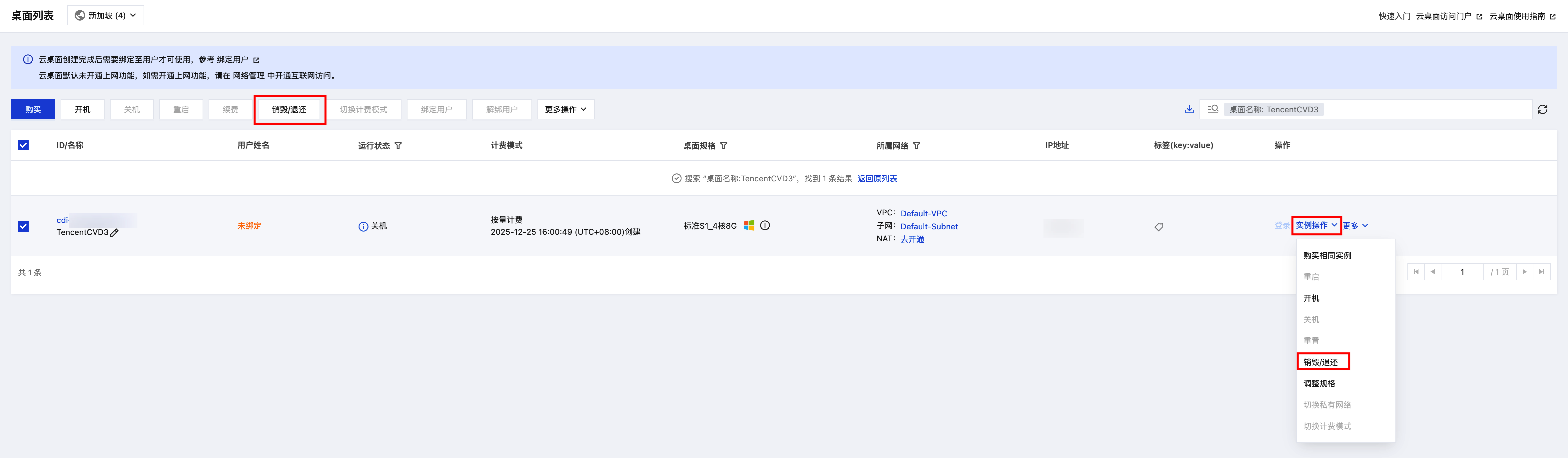Click the download list icon
1568x458 pixels.
point(1189,110)
